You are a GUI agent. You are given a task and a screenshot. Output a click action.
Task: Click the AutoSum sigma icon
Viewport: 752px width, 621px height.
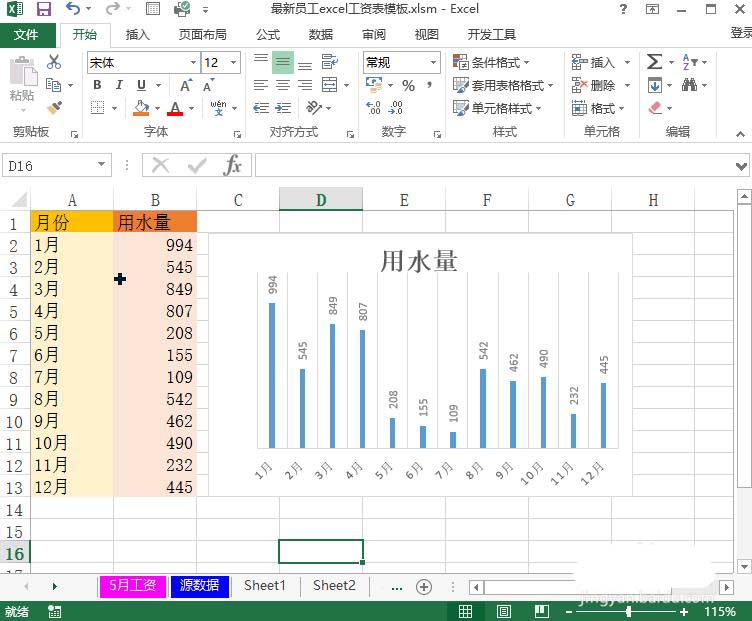654,62
